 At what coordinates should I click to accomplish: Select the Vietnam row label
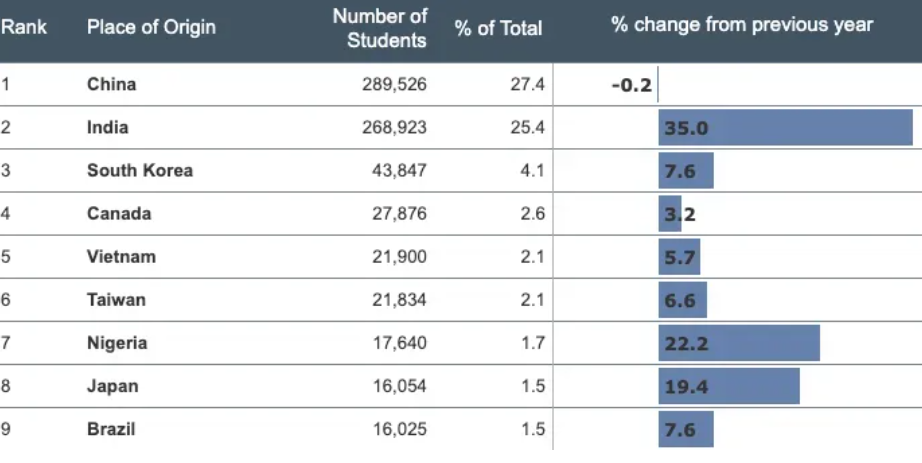click(121, 257)
